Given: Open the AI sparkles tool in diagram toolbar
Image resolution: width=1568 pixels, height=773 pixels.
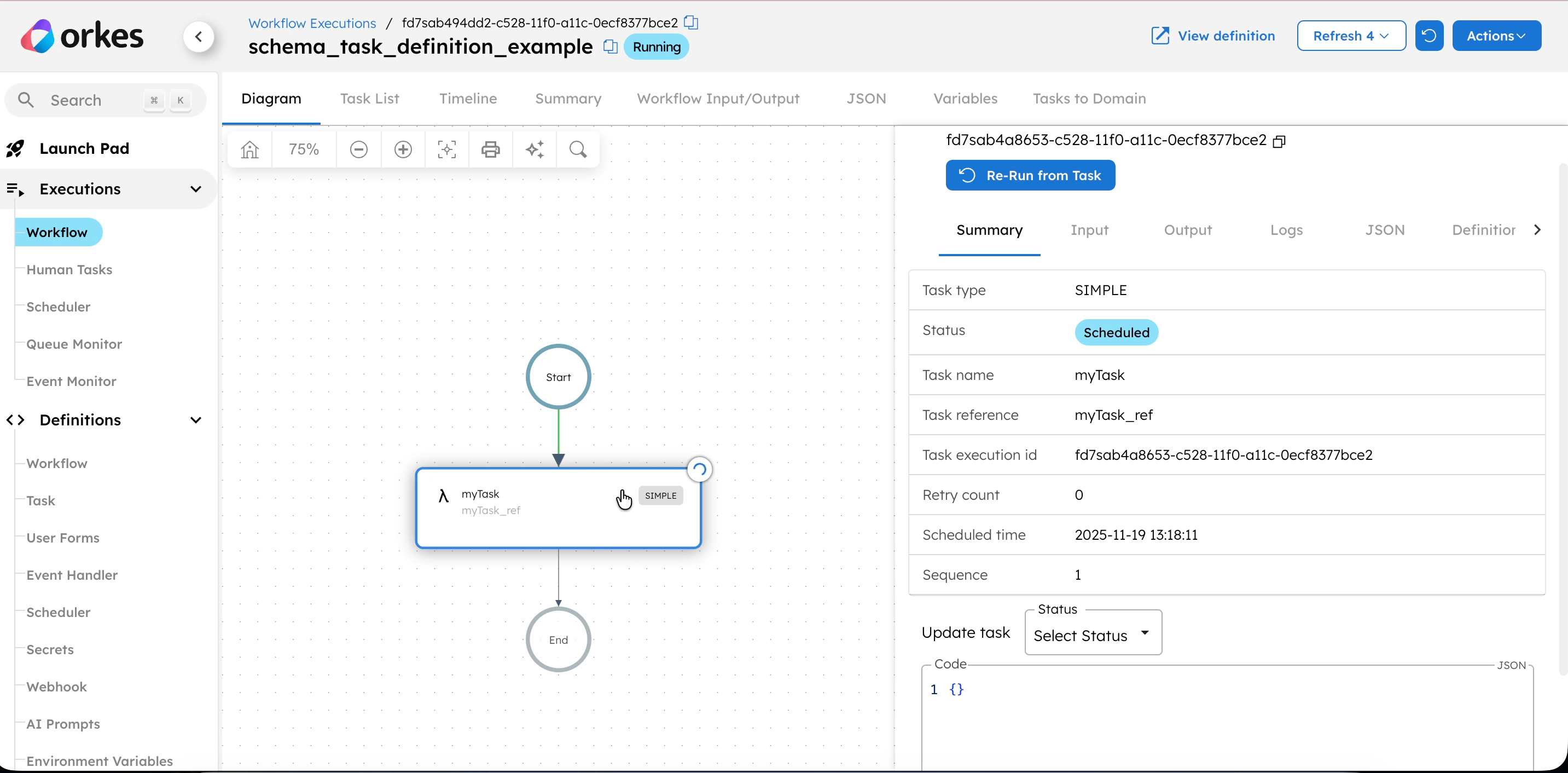Looking at the screenshot, I should click(535, 148).
